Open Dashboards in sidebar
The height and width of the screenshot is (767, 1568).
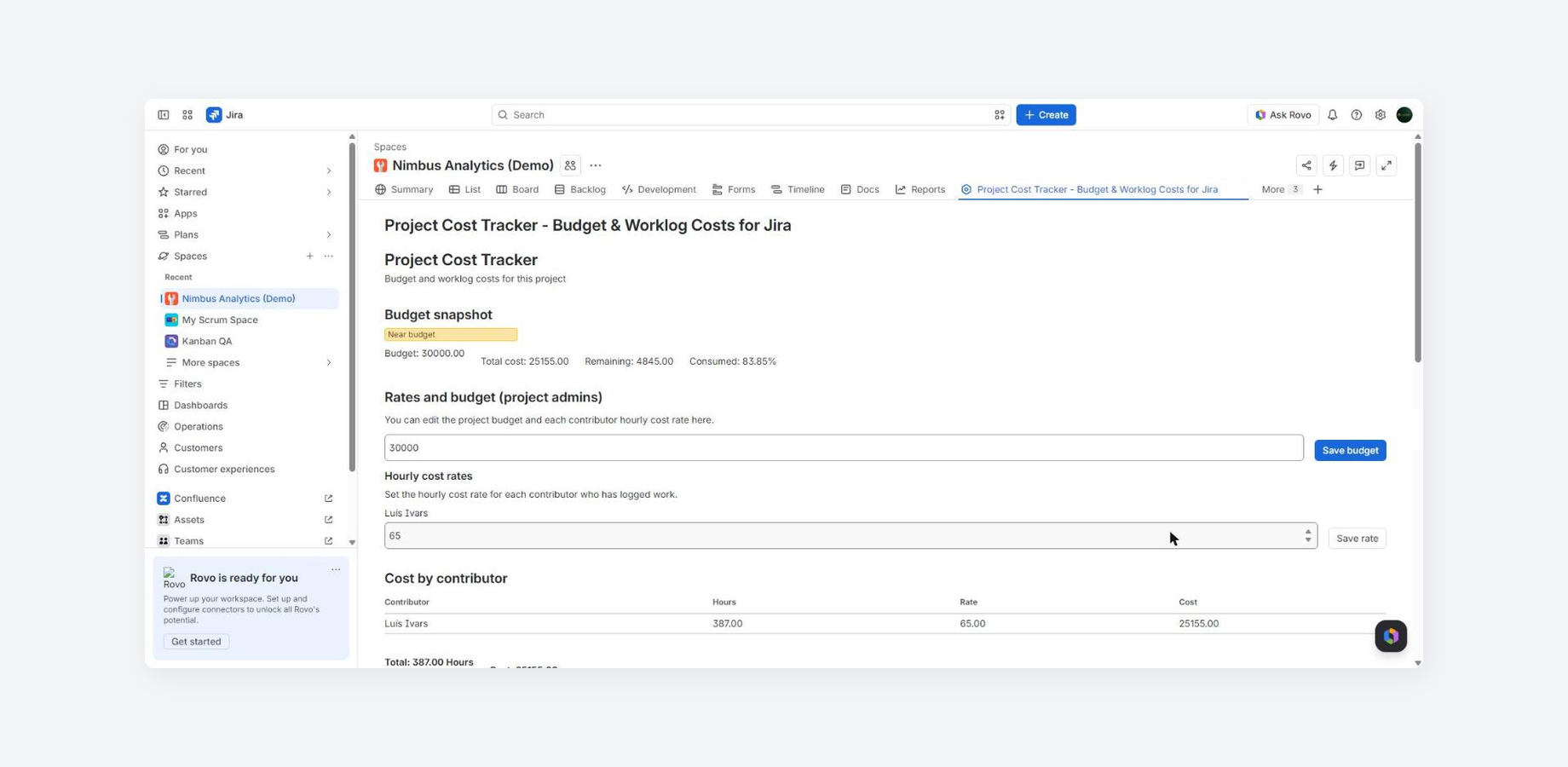coord(200,405)
